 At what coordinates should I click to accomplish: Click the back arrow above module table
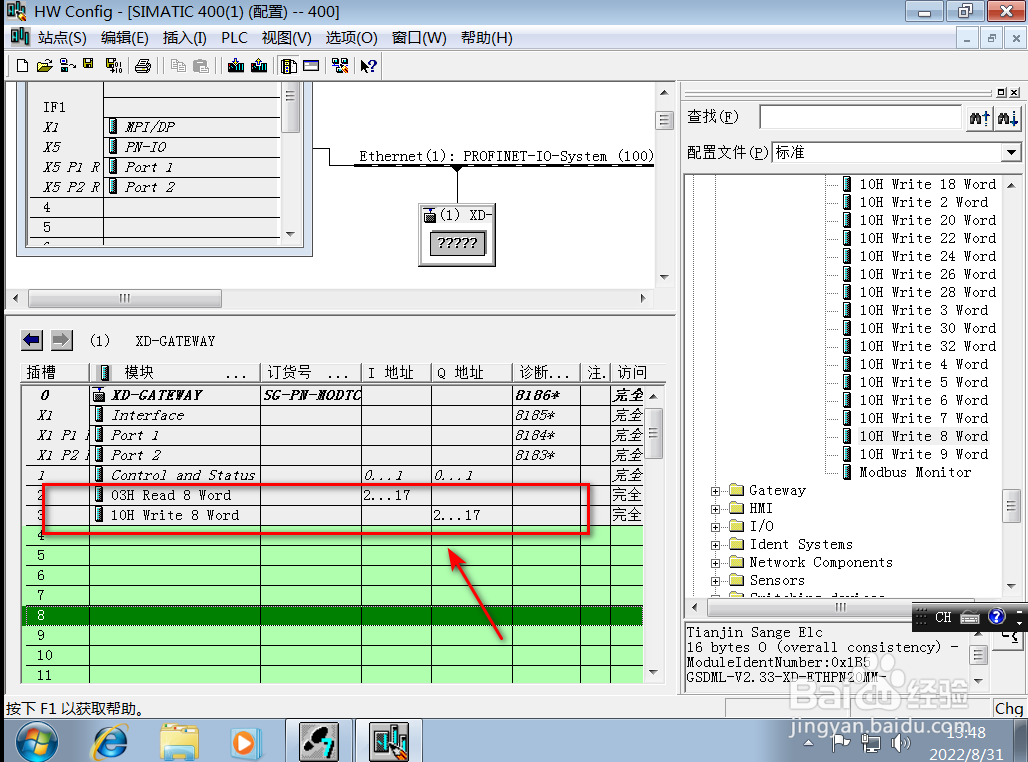coord(32,340)
